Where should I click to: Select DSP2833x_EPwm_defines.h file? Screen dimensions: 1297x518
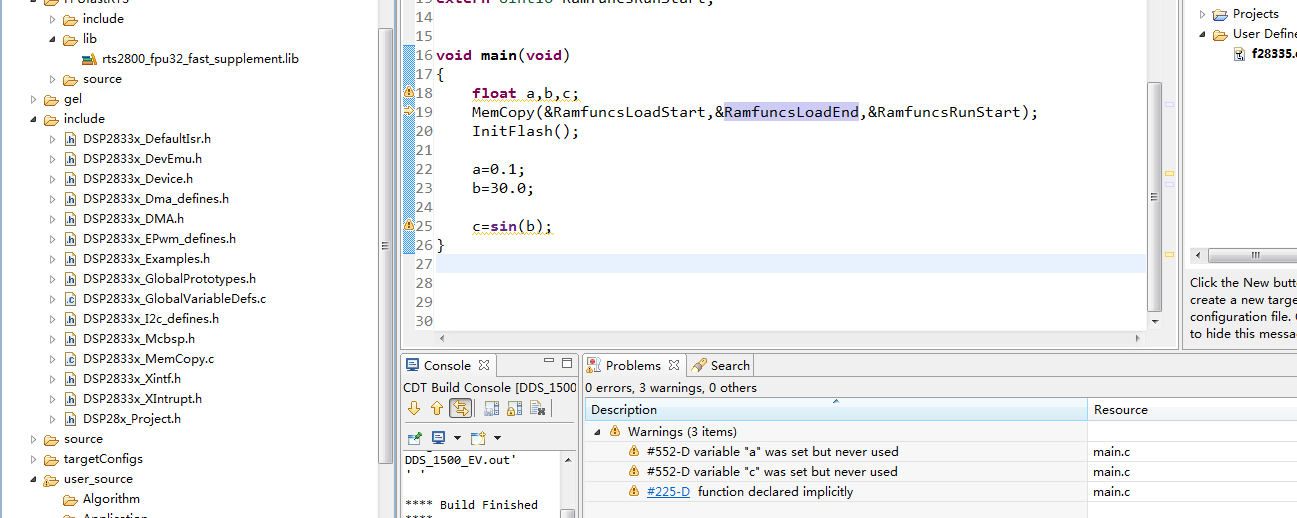click(159, 239)
